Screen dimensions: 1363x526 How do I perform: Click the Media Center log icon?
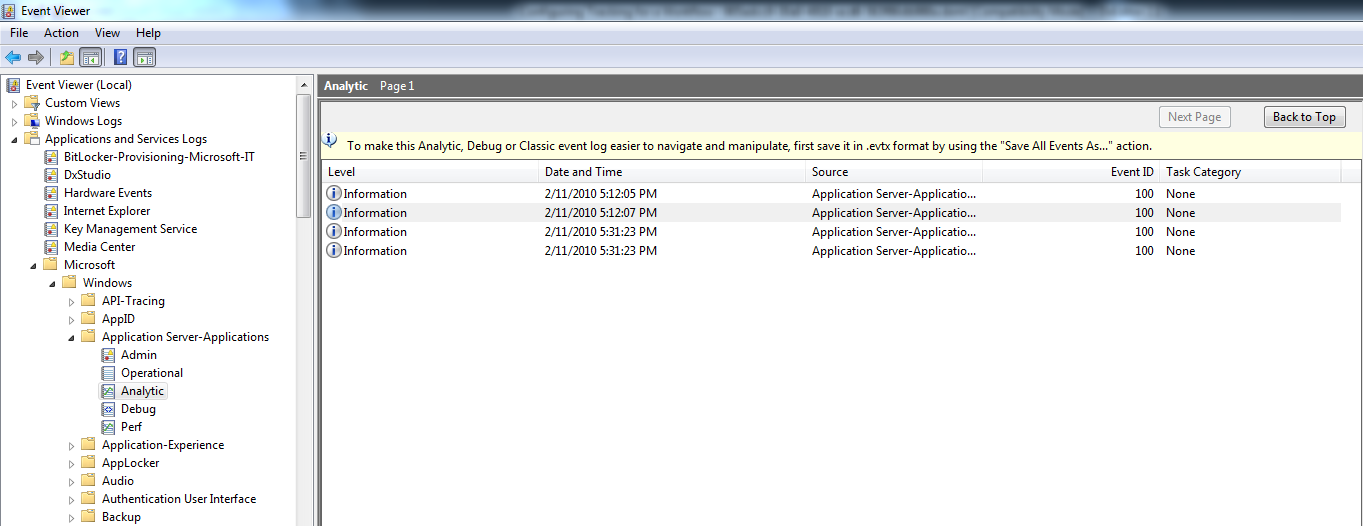pos(51,247)
